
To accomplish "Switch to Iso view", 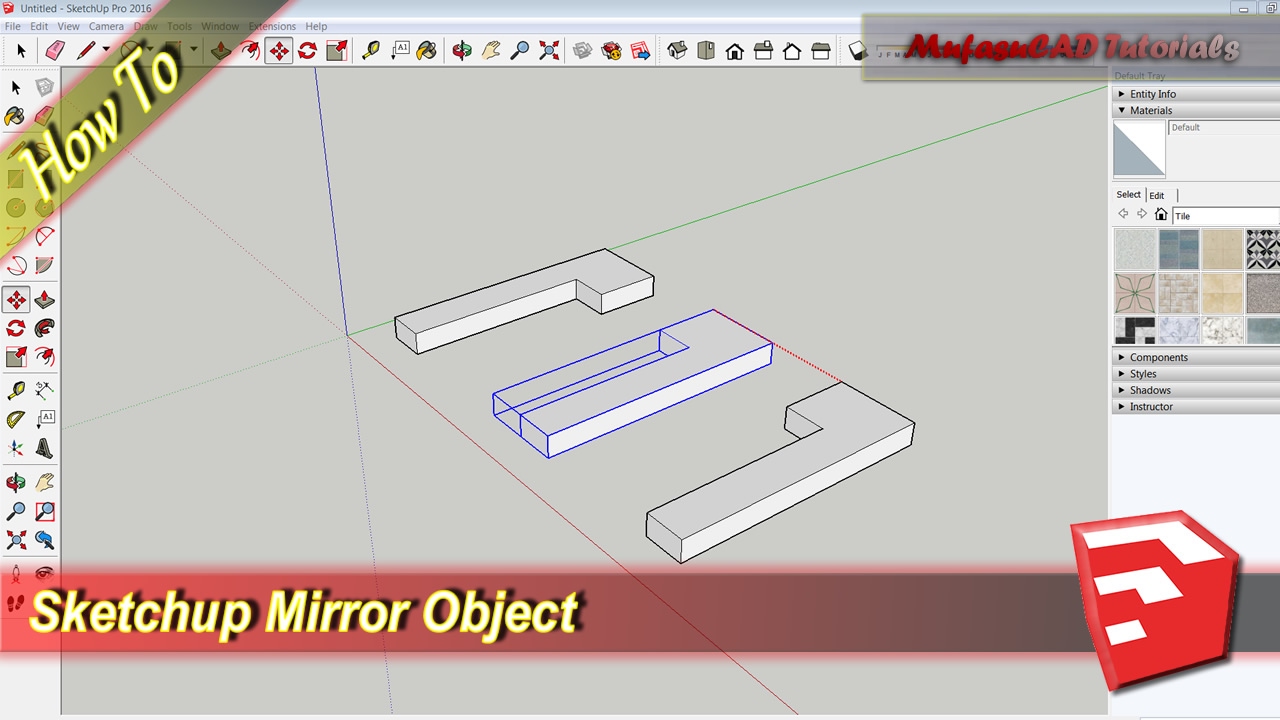I will tap(677, 50).
